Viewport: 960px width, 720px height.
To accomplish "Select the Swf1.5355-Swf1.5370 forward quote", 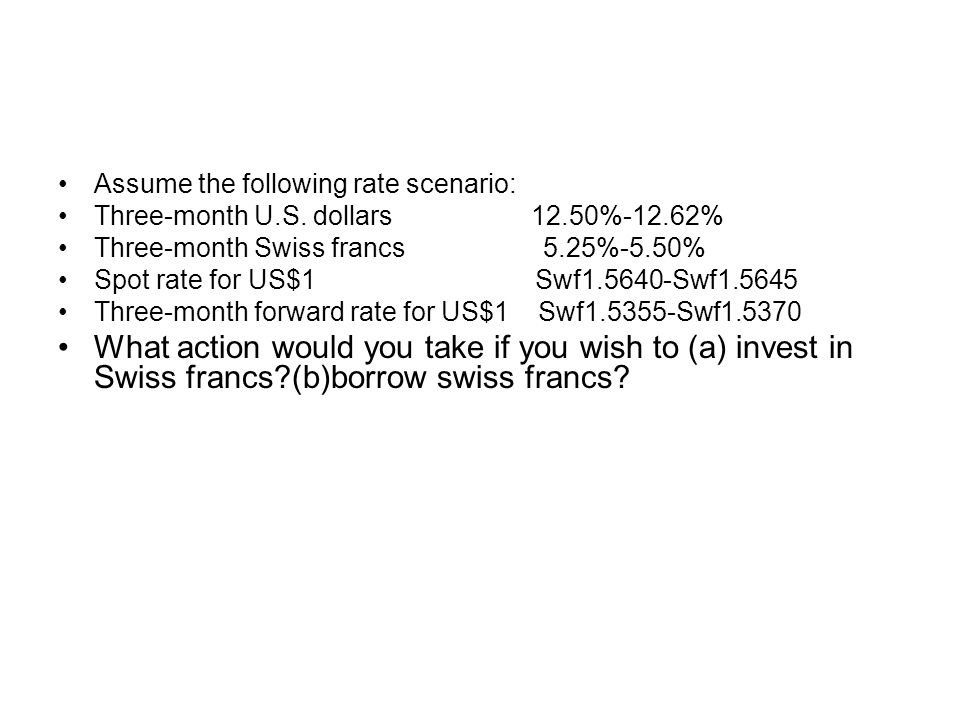I will [669, 312].
